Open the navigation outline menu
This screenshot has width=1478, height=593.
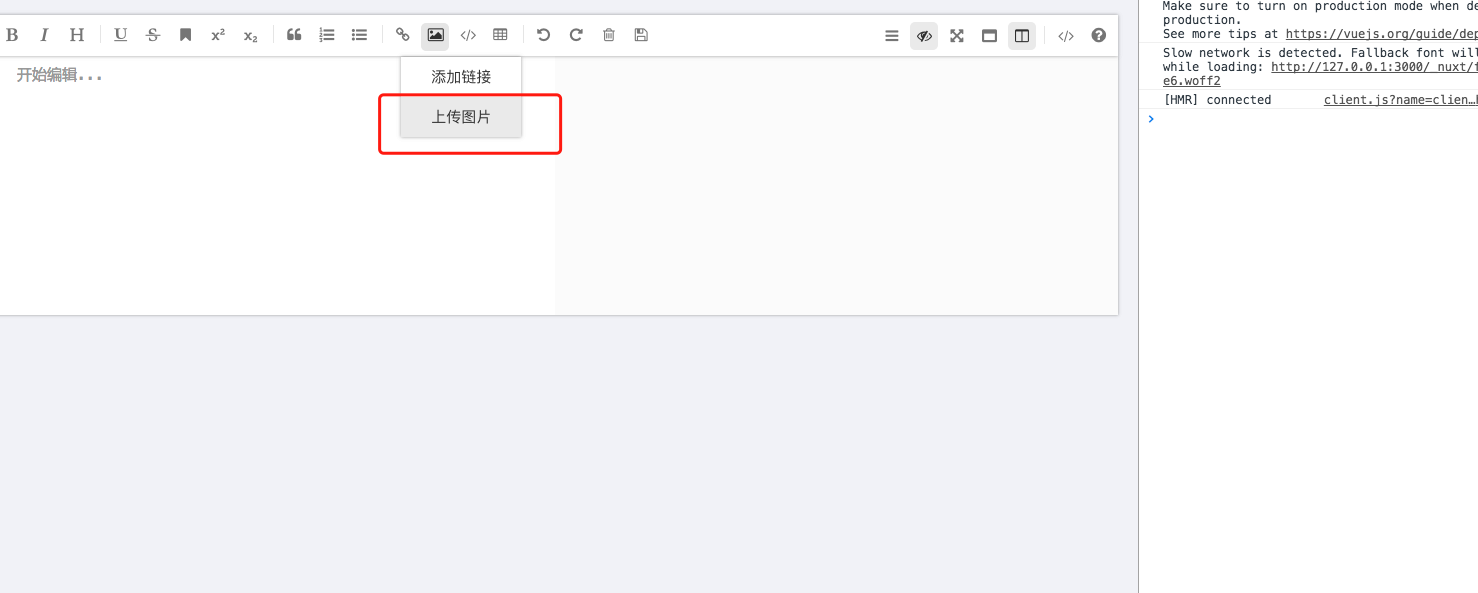tap(891, 34)
